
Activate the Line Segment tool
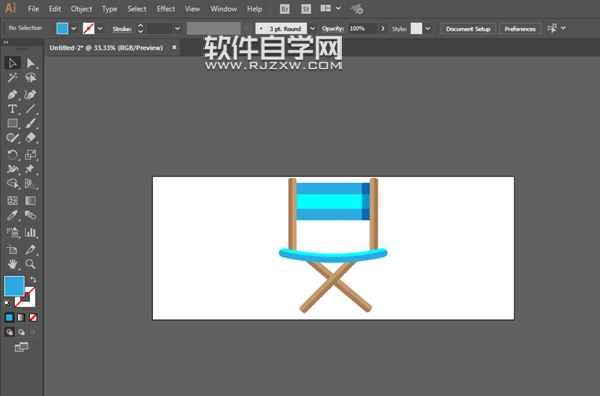pyautogui.click(x=30, y=109)
